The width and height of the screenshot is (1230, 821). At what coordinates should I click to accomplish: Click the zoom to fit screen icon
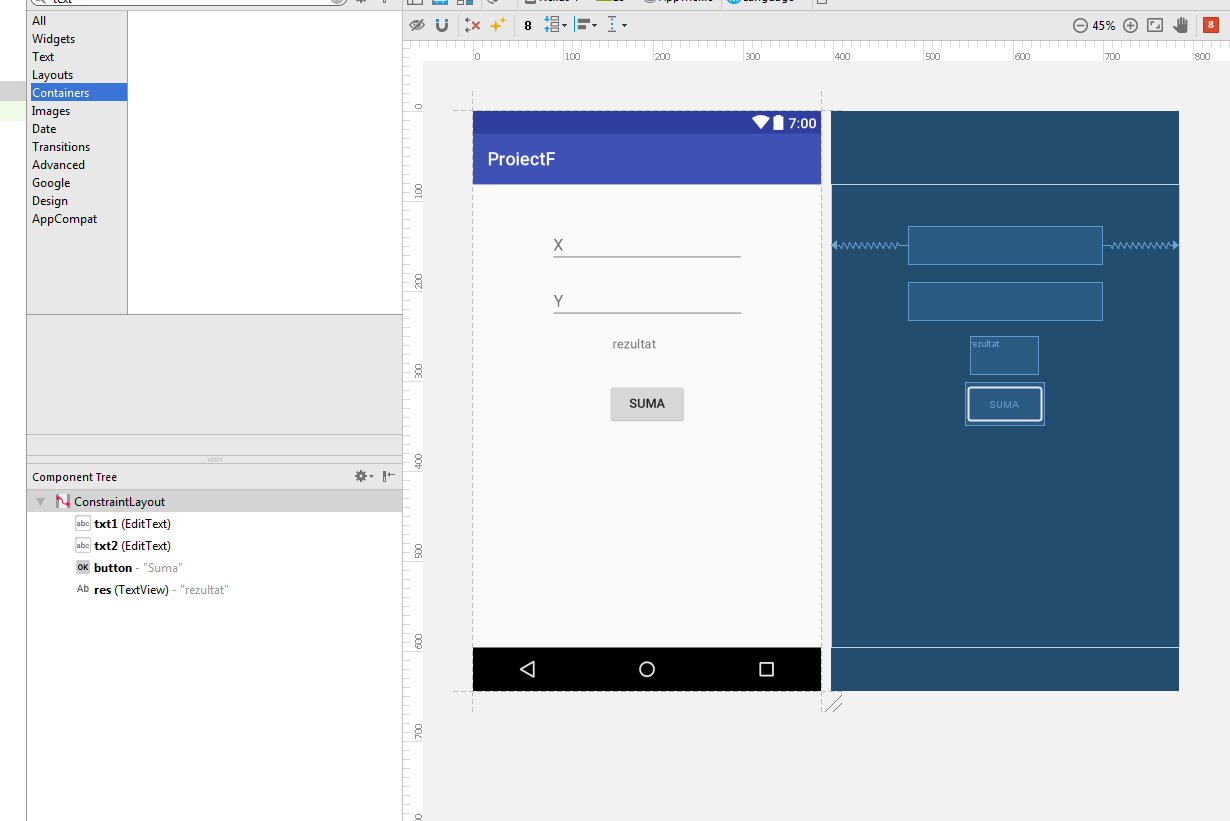(1155, 26)
